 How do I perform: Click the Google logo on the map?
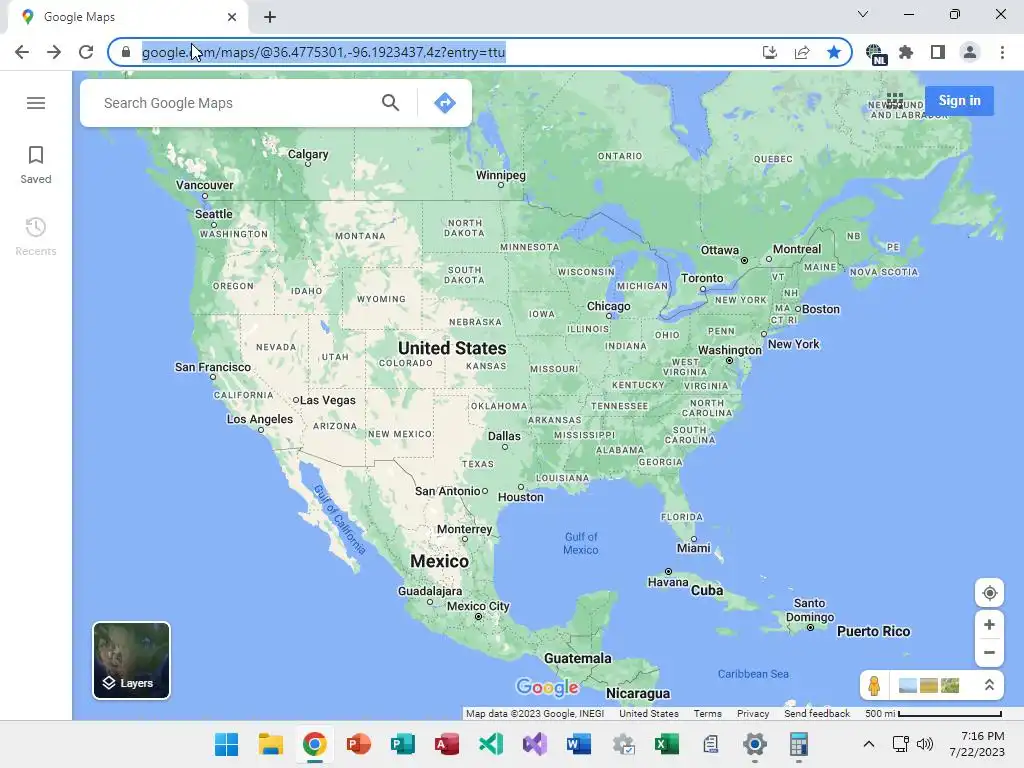(x=547, y=687)
